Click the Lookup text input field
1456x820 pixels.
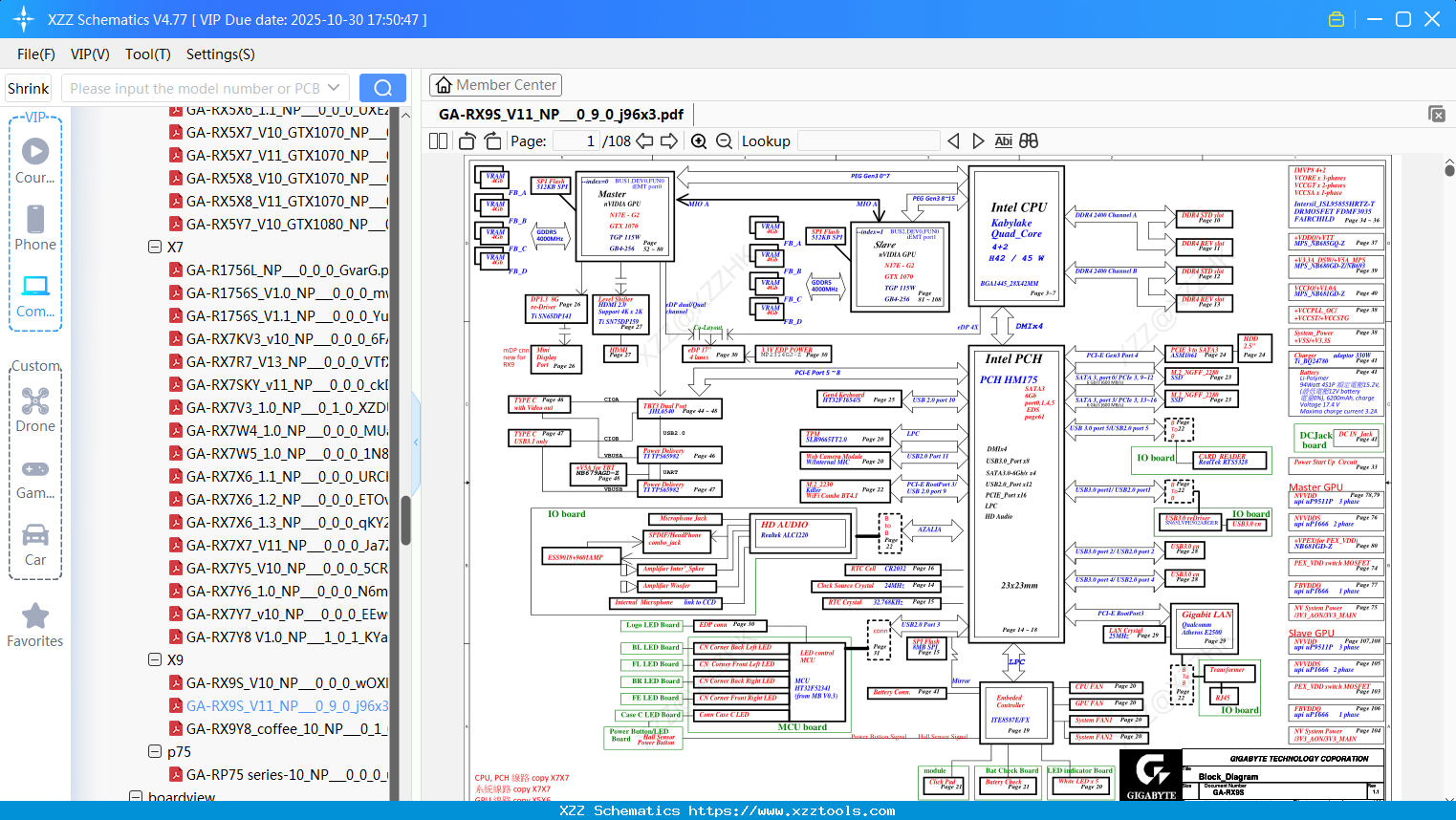pyautogui.click(x=867, y=141)
